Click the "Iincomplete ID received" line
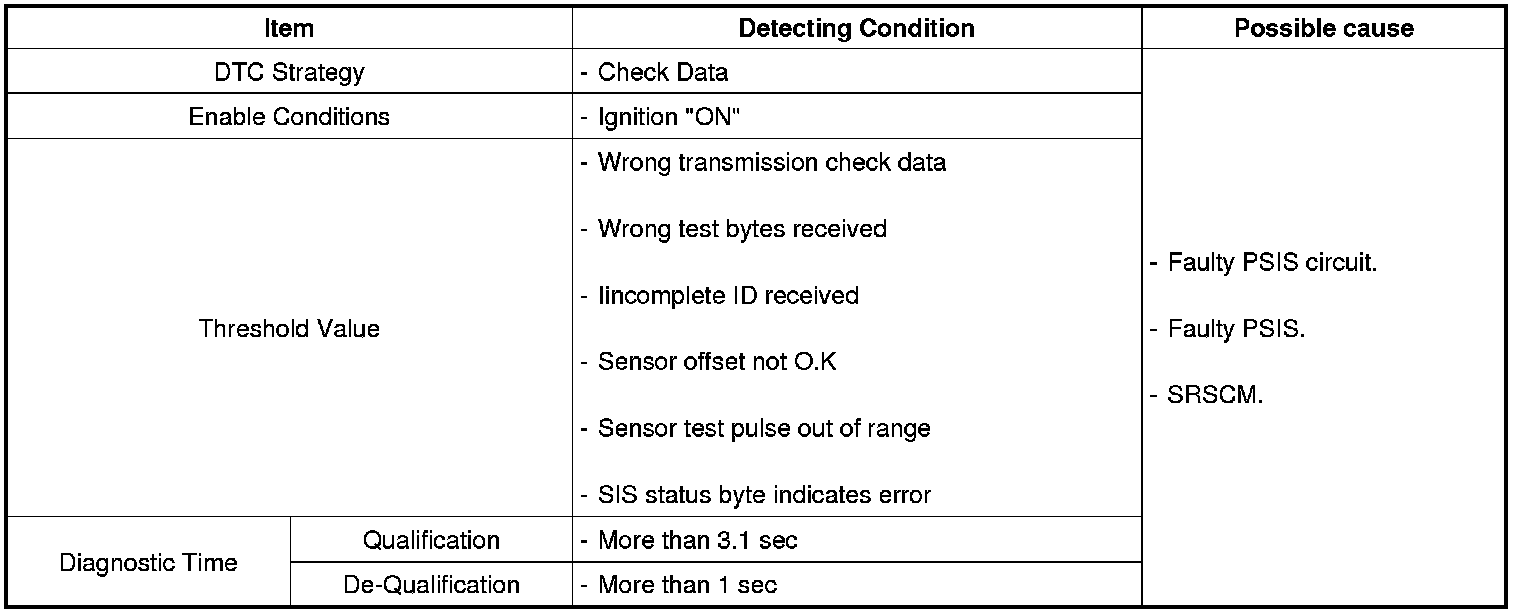The image size is (1520, 614). pyautogui.click(x=728, y=295)
